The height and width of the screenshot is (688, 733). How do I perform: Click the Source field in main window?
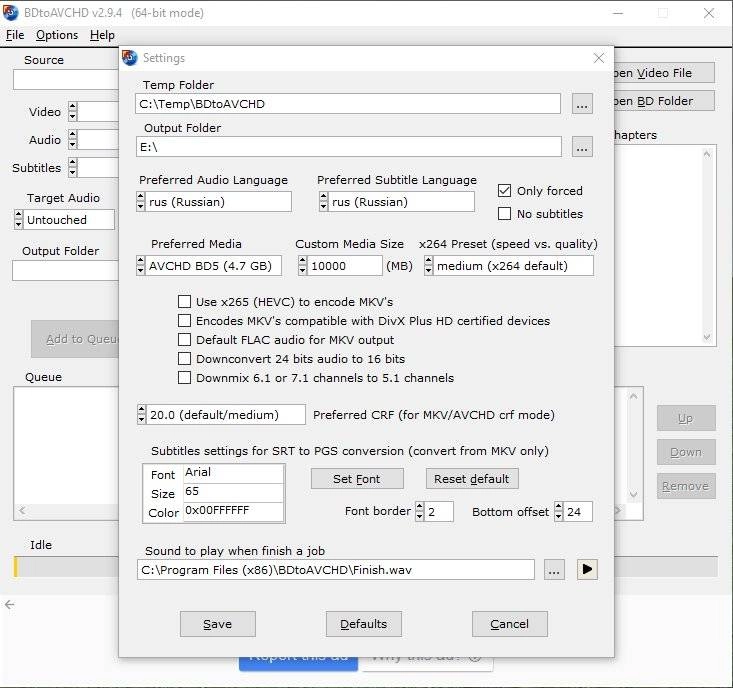[x=65, y=80]
